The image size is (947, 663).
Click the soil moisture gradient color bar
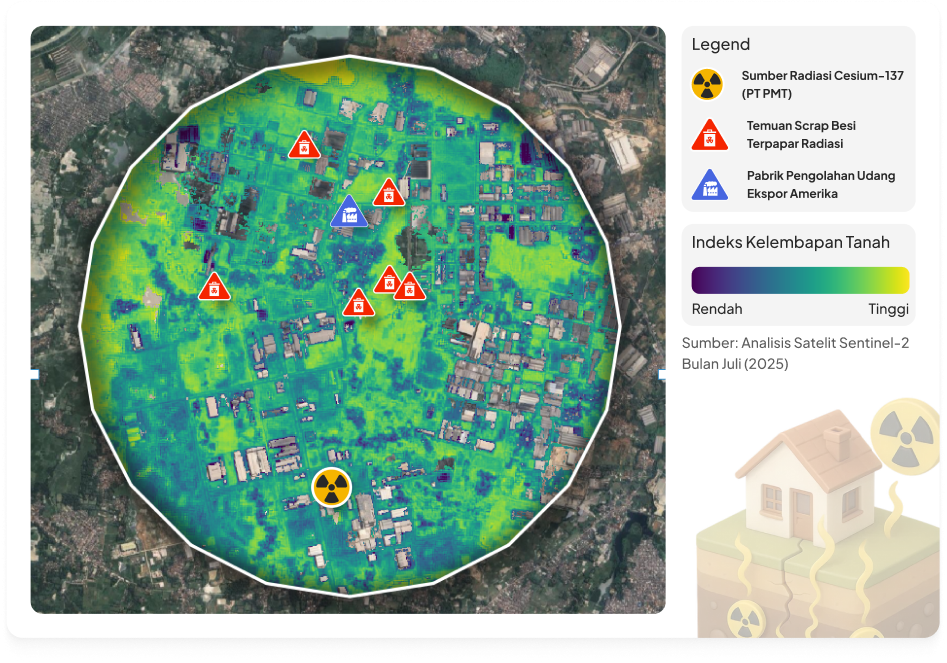pos(800,279)
